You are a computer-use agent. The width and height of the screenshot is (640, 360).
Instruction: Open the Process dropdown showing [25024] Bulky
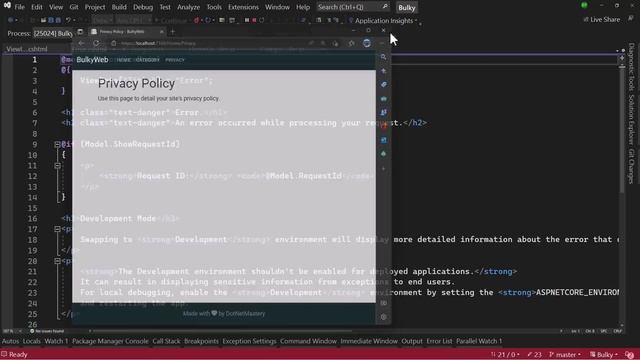click(53, 33)
